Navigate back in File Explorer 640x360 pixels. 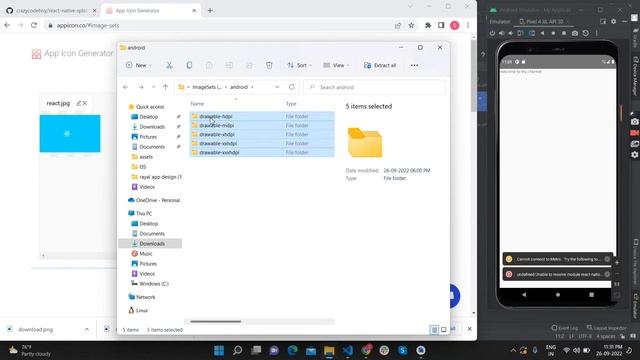[x=126, y=87]
